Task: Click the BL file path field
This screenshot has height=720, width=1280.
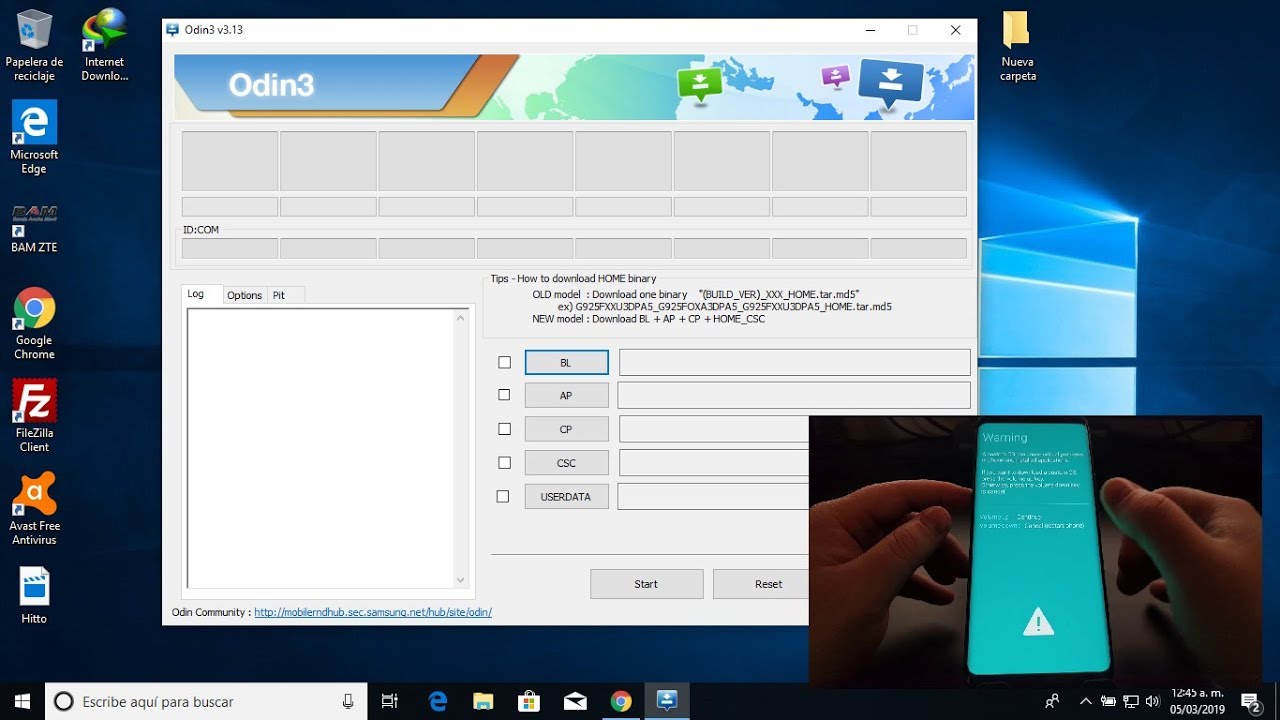Action: (795, 362)
